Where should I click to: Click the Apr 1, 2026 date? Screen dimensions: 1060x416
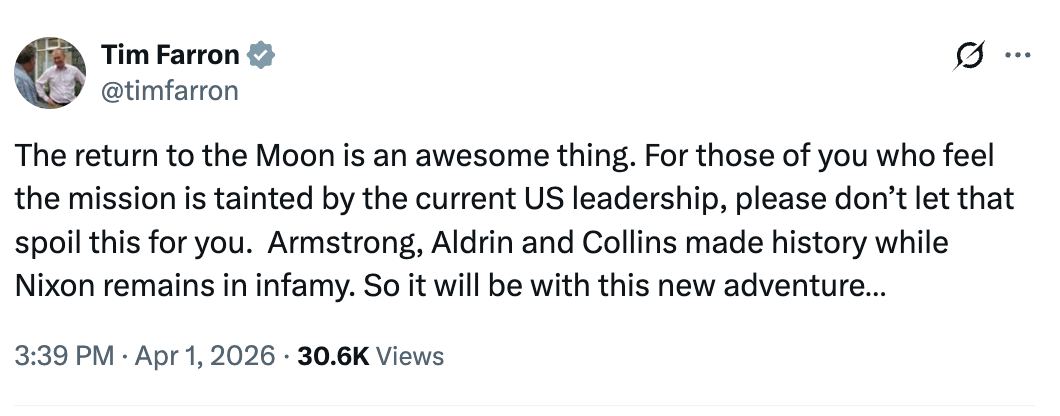coord(206,356)
